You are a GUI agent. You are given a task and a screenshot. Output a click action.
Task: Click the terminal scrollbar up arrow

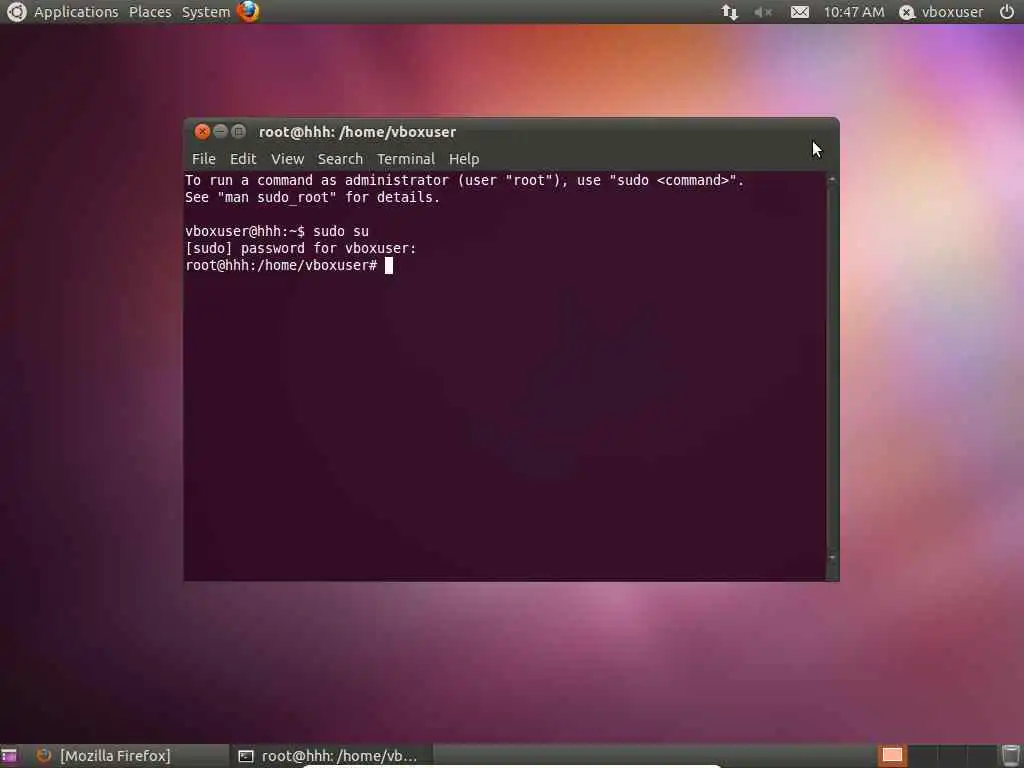pyautogui.click(x=832, y=179)
